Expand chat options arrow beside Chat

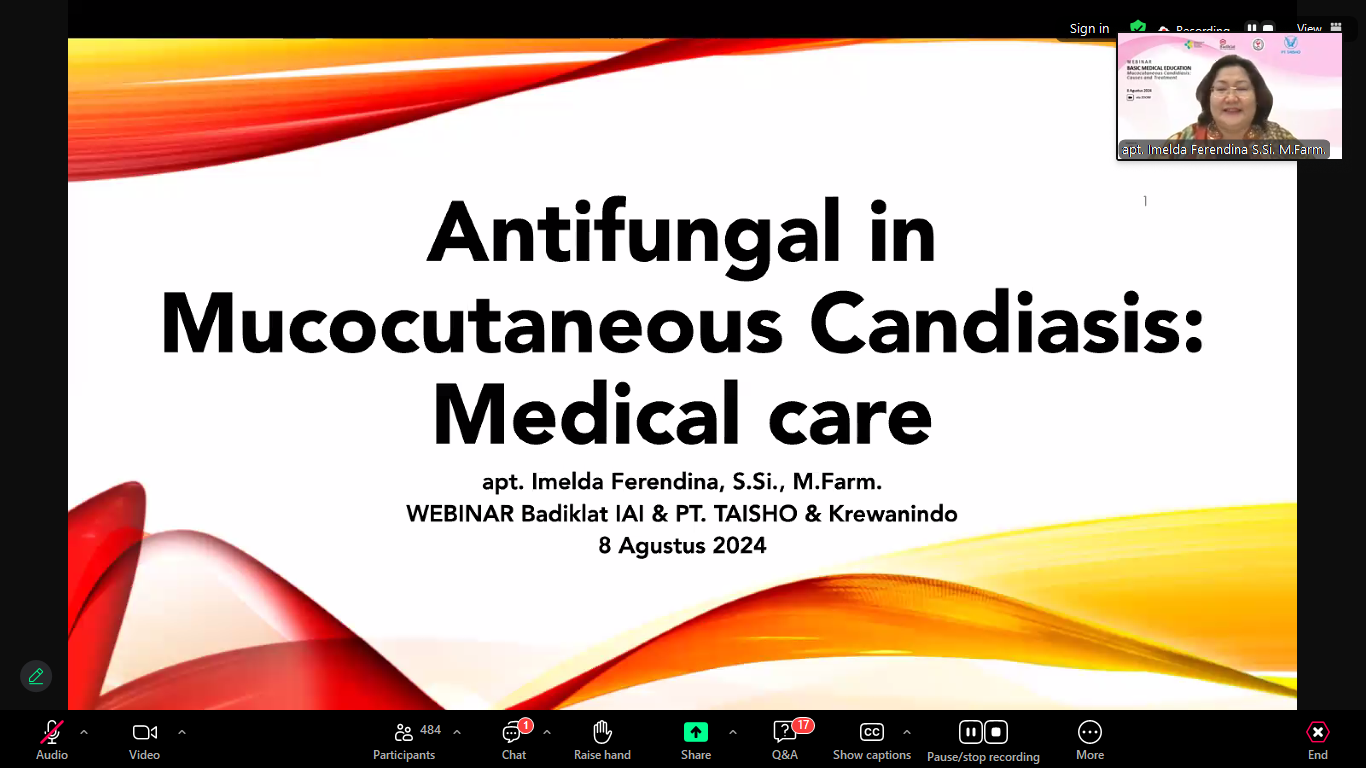547,732
